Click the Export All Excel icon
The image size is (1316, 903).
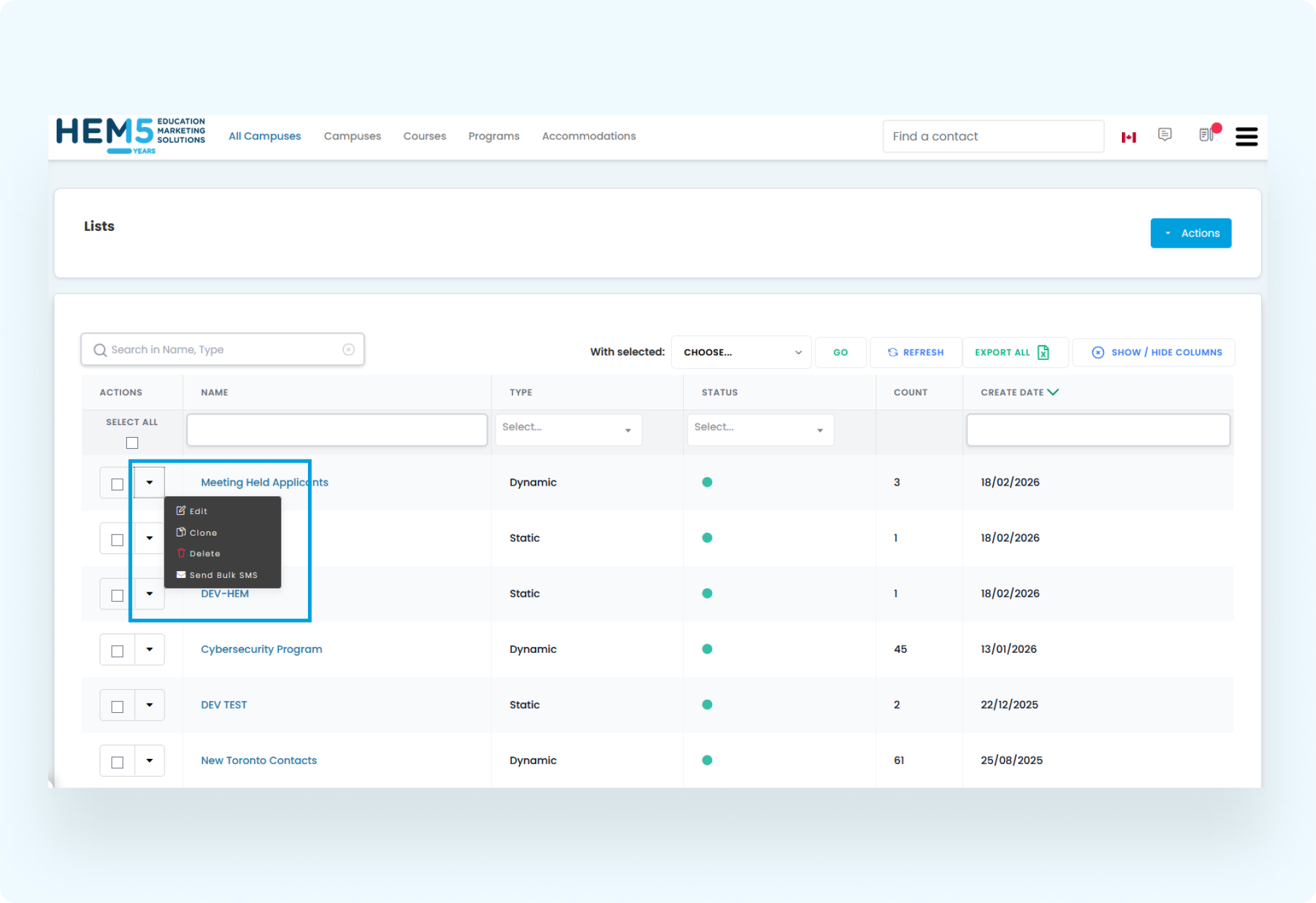pos(1043,352)
